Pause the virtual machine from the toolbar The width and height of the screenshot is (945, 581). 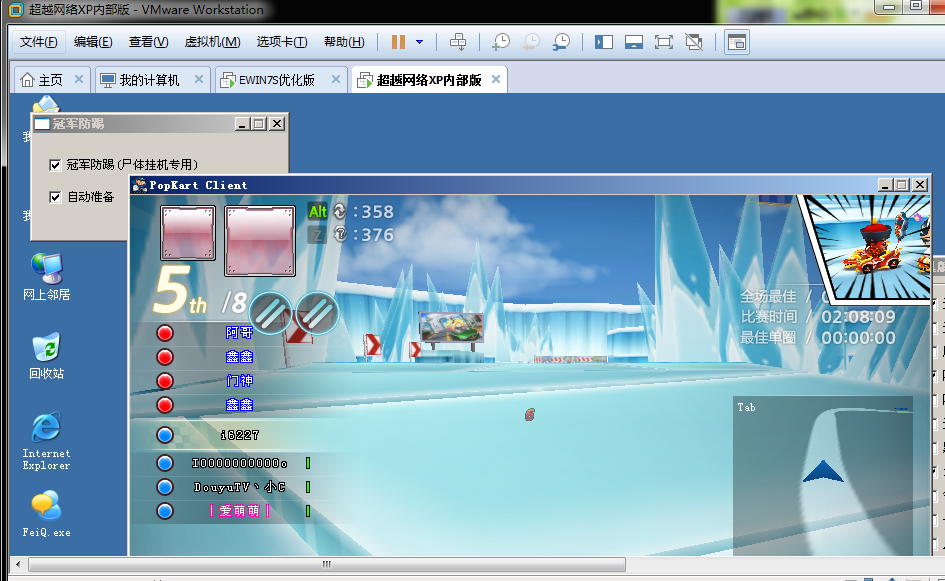[x=398, y=42]
